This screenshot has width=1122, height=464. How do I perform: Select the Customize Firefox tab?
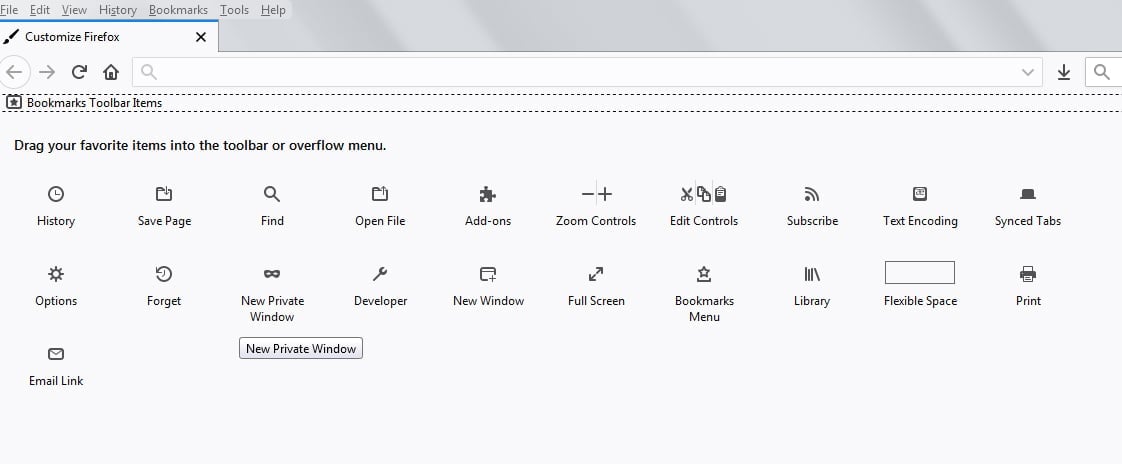(x=109, y=37)
